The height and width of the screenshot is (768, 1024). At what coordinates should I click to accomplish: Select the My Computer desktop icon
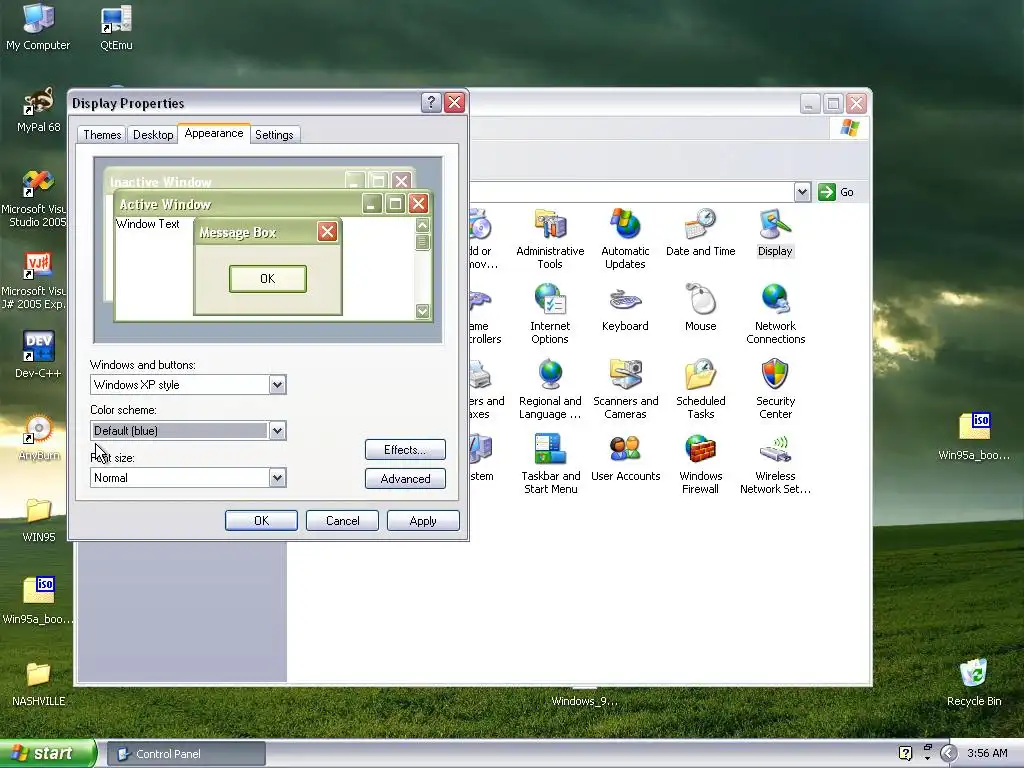pos(38,27)
